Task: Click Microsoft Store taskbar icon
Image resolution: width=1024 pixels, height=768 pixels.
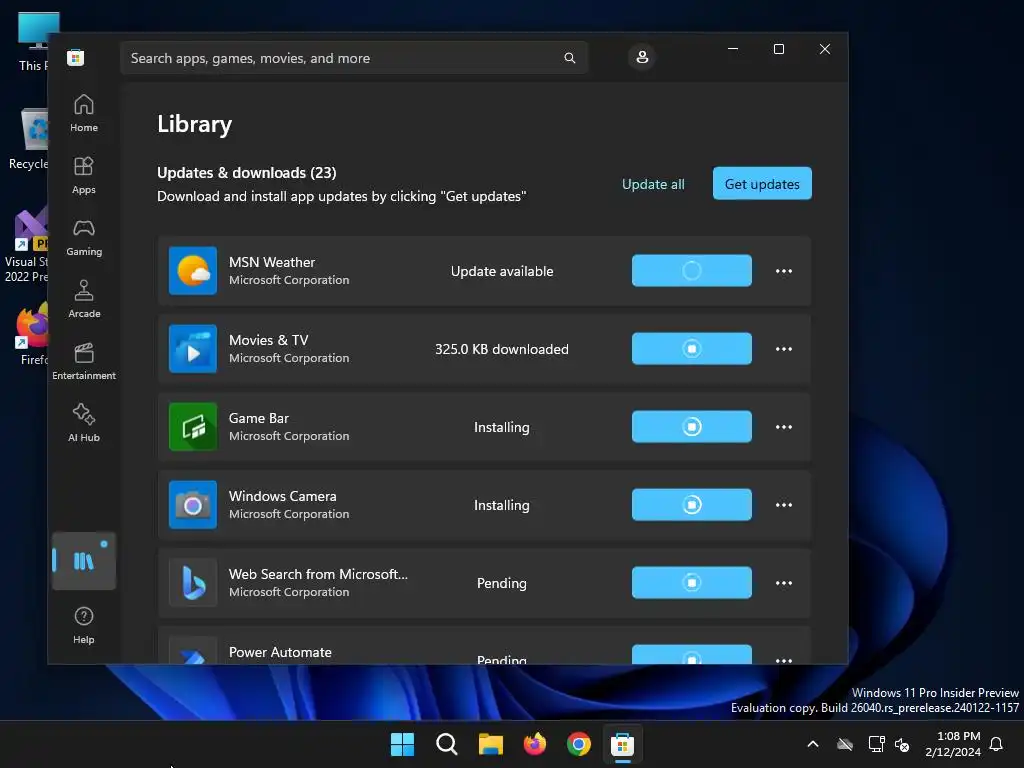Action: (623, 744)
